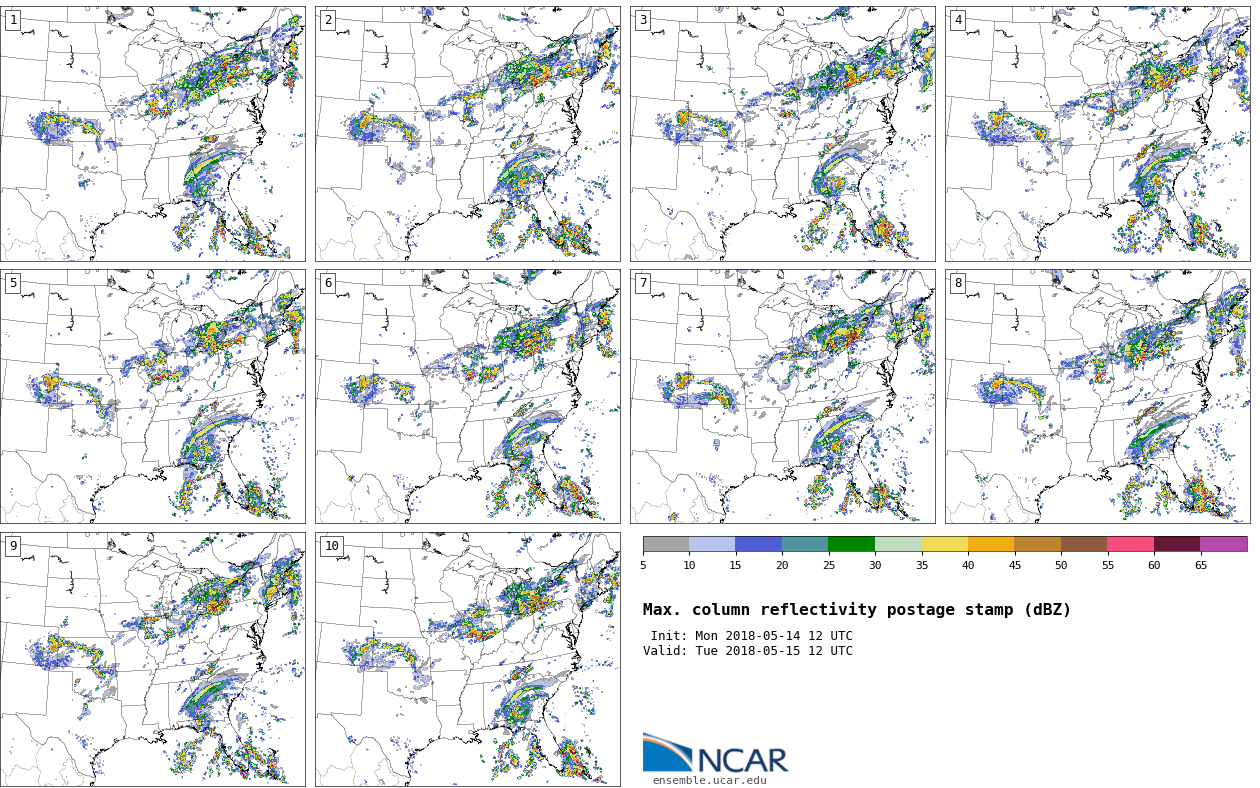This screenshot has height=788, width=1260.
Task: Open ensemble member 6 reflectivity map
Action: [467, 396]
